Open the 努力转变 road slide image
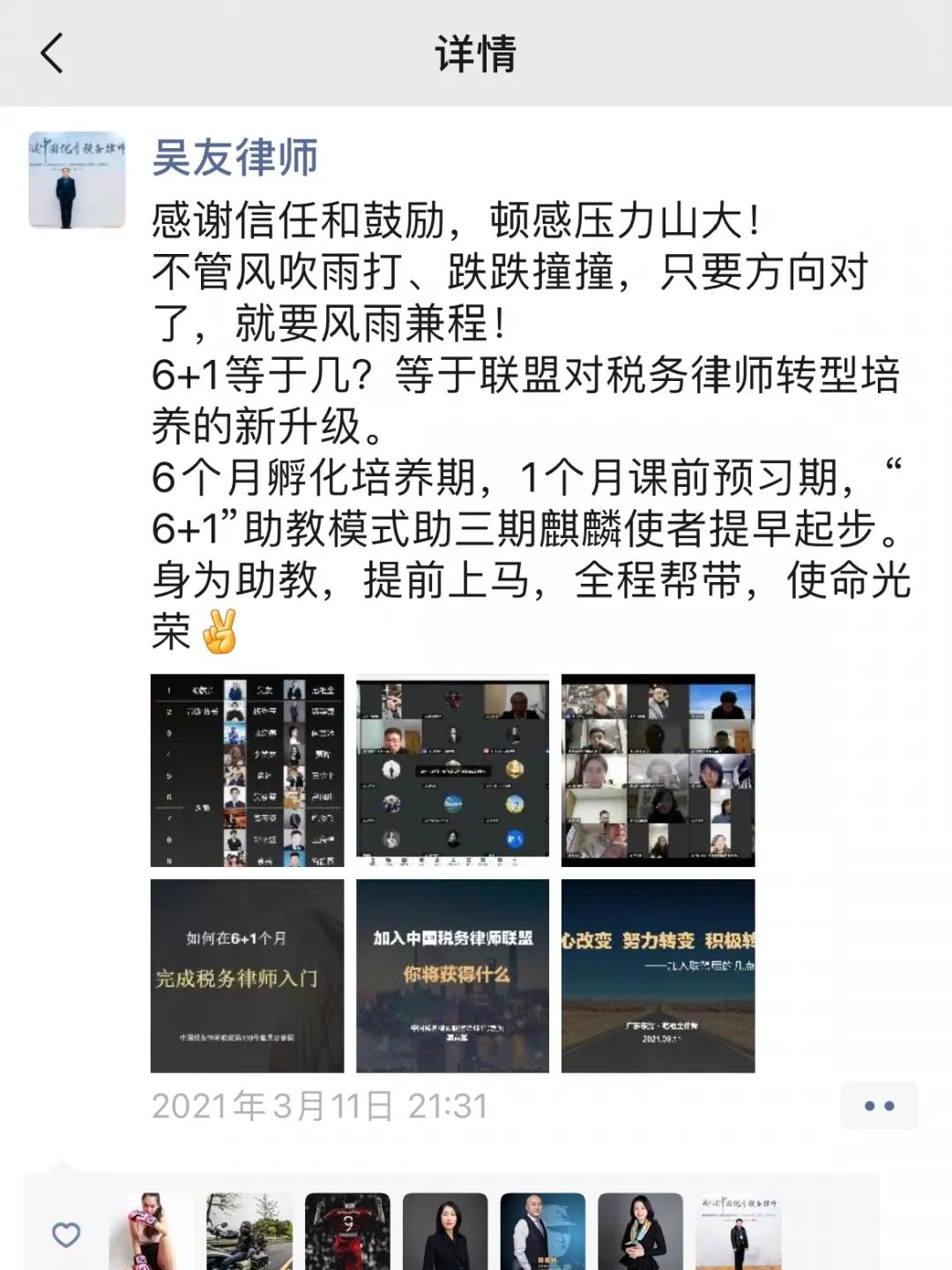Screen dimensions: 952x1270 coord(658,975)
